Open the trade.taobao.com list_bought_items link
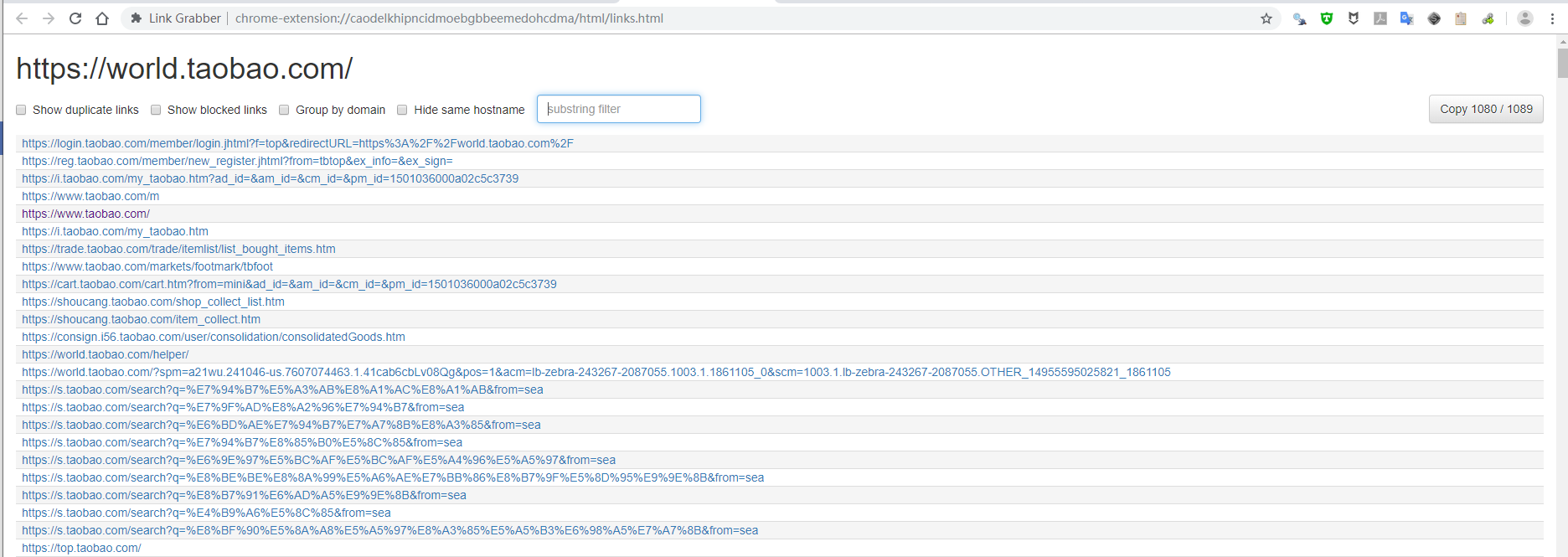The width and height of the screenshot is (1568, 557). [x=178, y=249]
